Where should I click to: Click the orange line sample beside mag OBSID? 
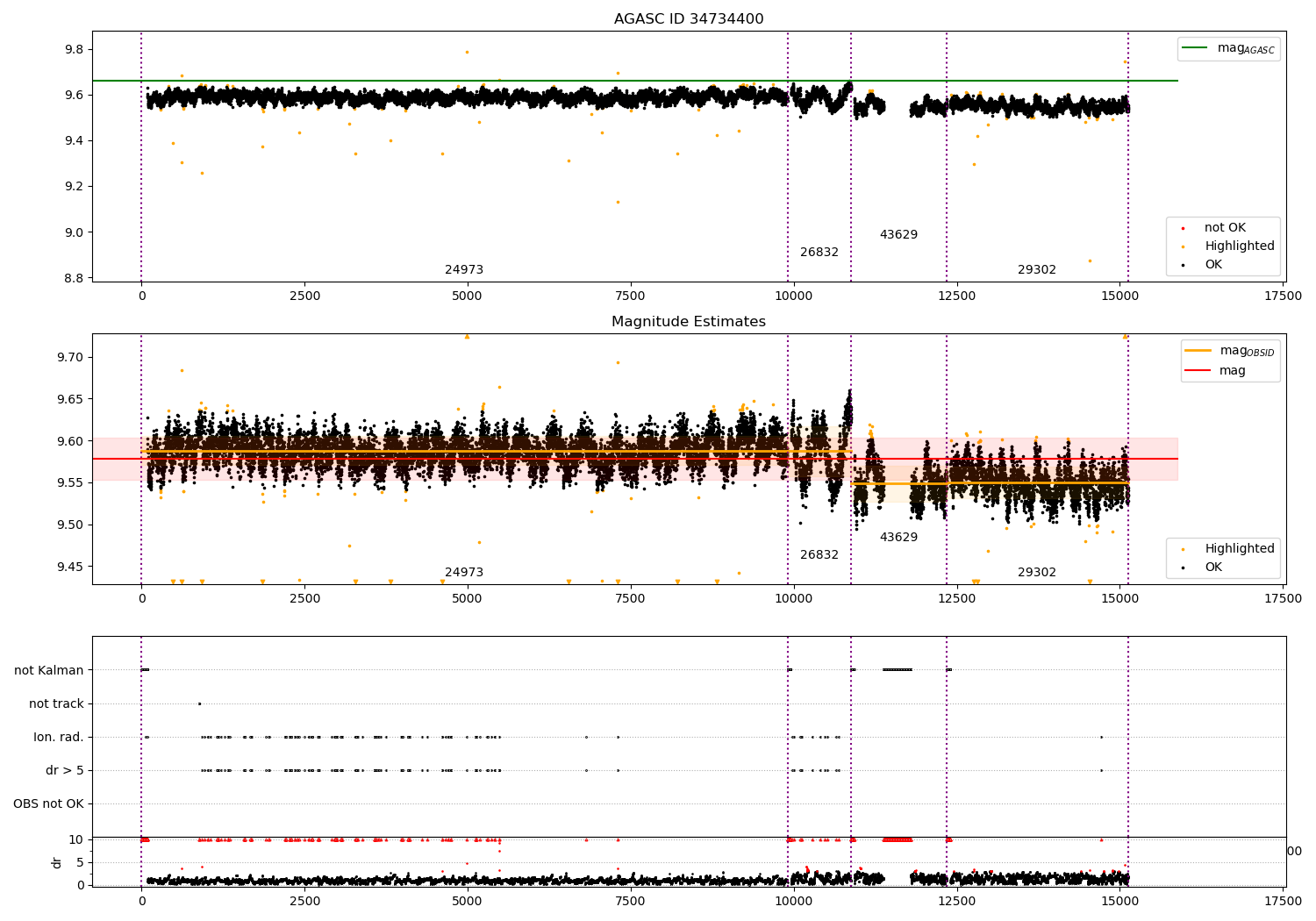click(1198, 351)
